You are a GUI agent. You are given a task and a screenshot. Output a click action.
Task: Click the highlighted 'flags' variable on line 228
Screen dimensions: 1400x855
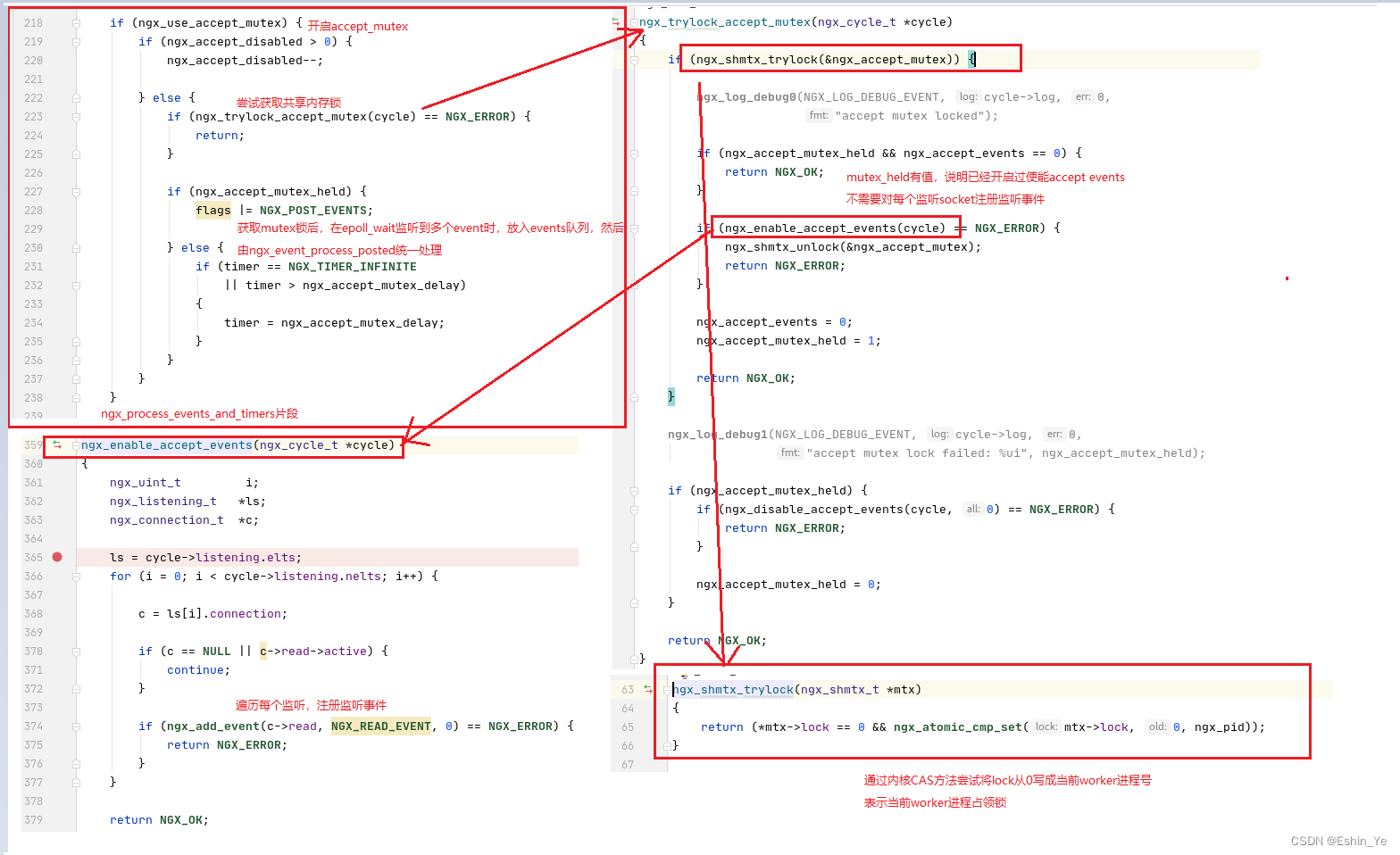(x=213, y=211)
